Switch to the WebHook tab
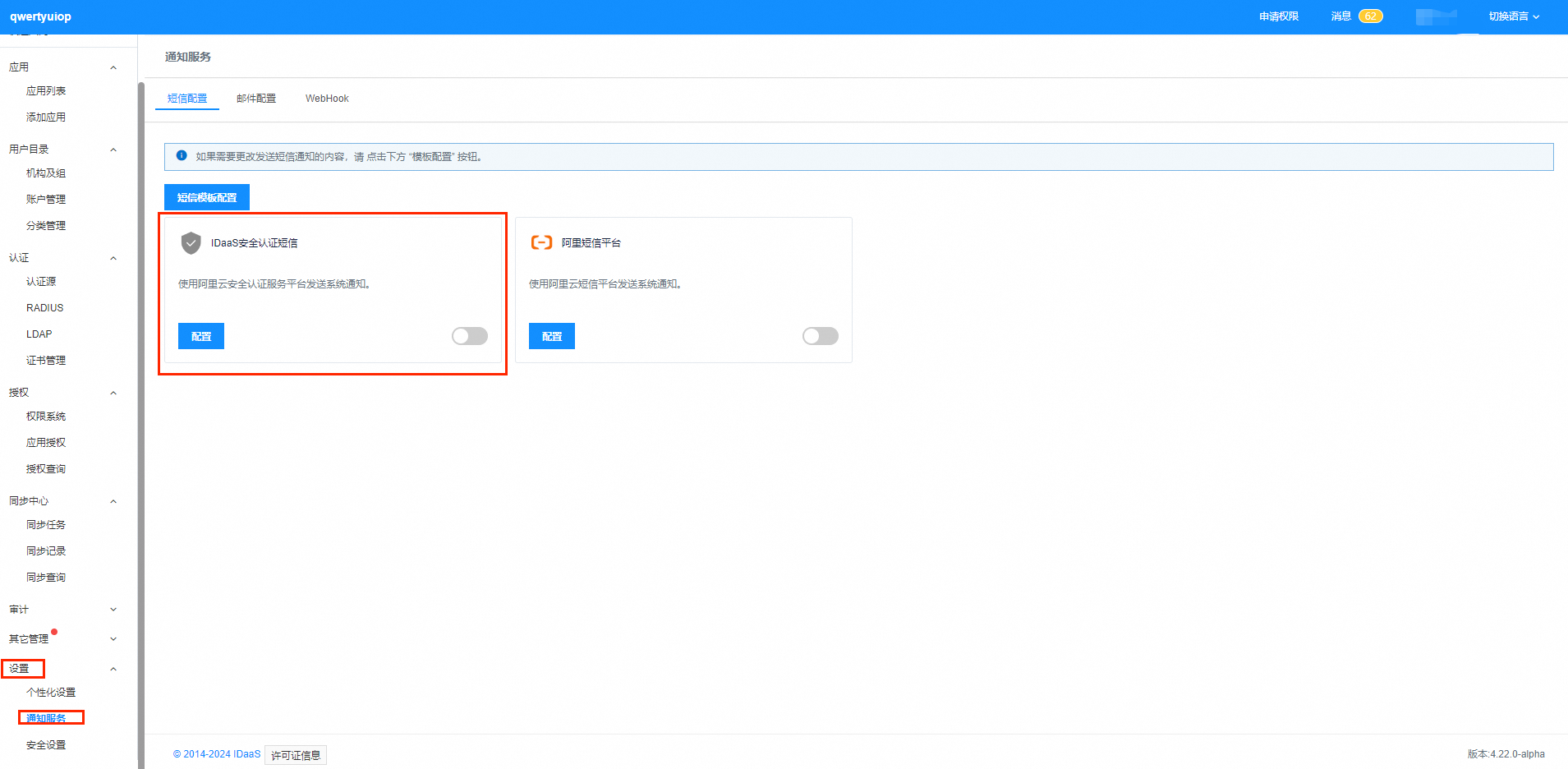This screenshot has width=1568, height=769. point(327,99)
